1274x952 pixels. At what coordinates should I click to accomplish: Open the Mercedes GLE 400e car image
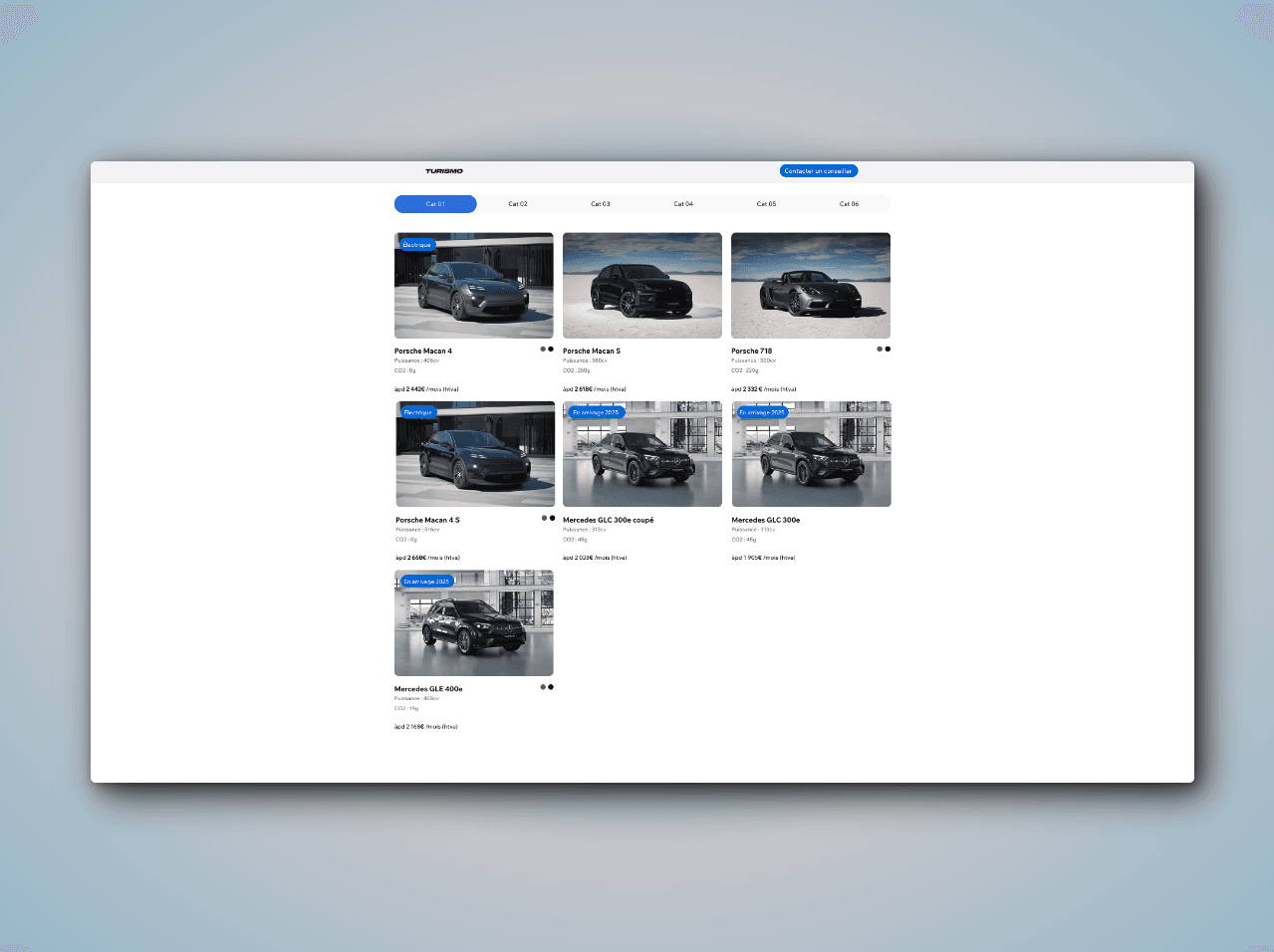[474, 623]
